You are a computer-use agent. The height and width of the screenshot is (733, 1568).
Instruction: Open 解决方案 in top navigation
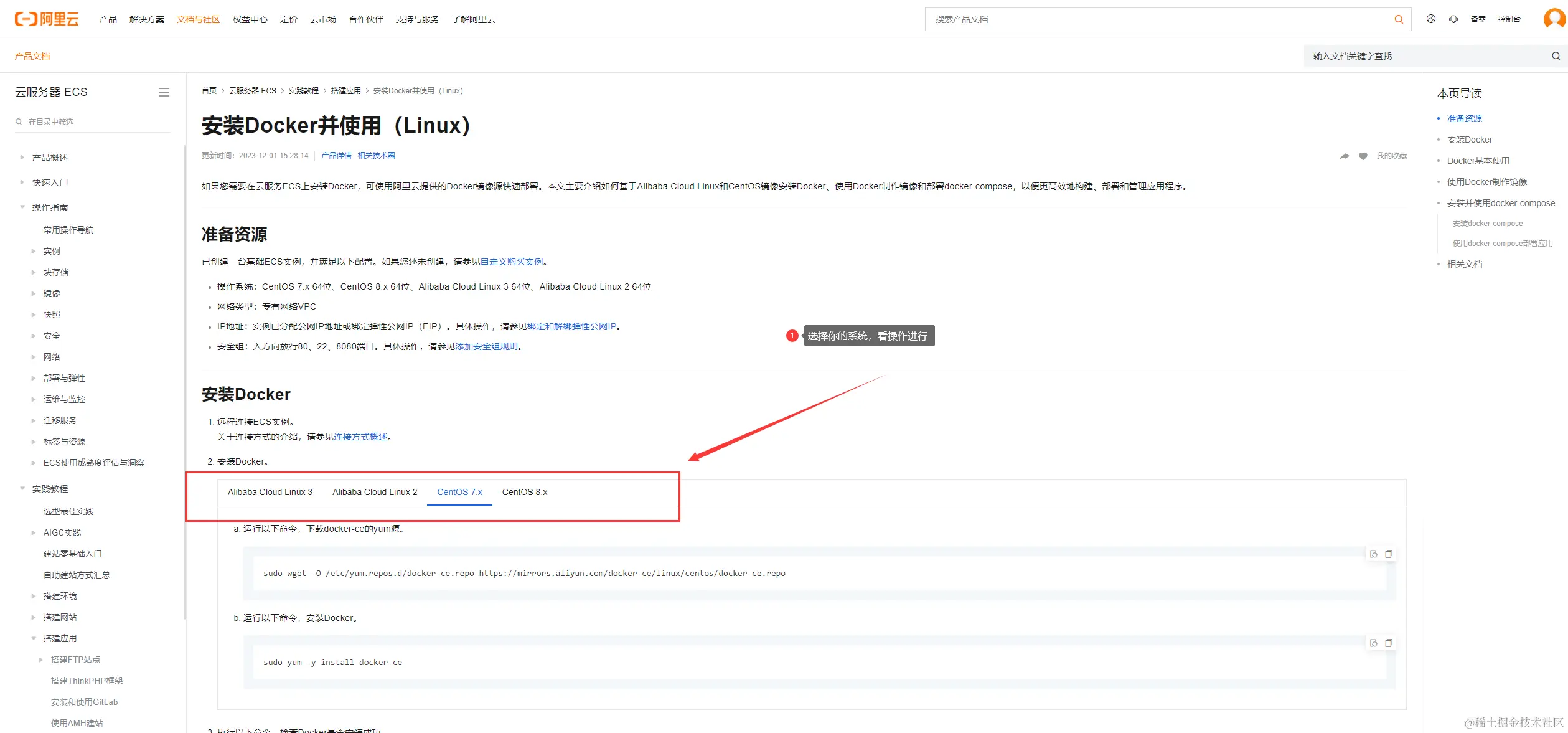[x=147, y=19]
